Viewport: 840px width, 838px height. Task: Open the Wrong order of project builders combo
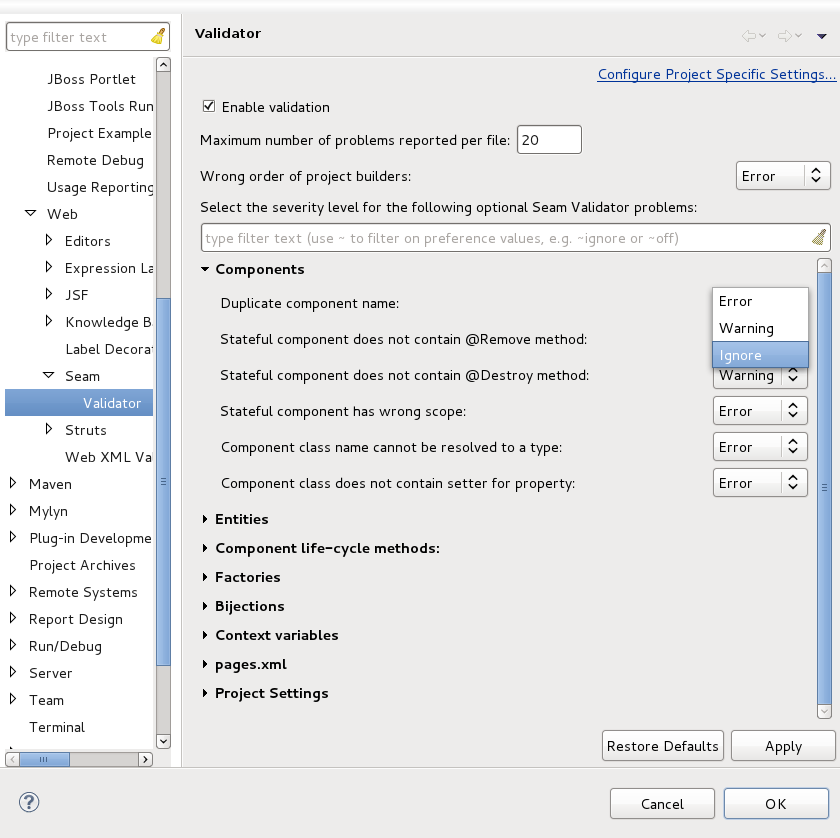(x=783, y=176)
